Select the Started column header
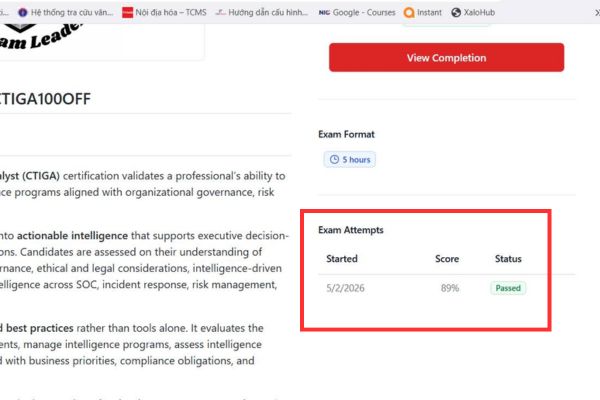This screenshot has height=400, width=600. click(x=341, y=259)
